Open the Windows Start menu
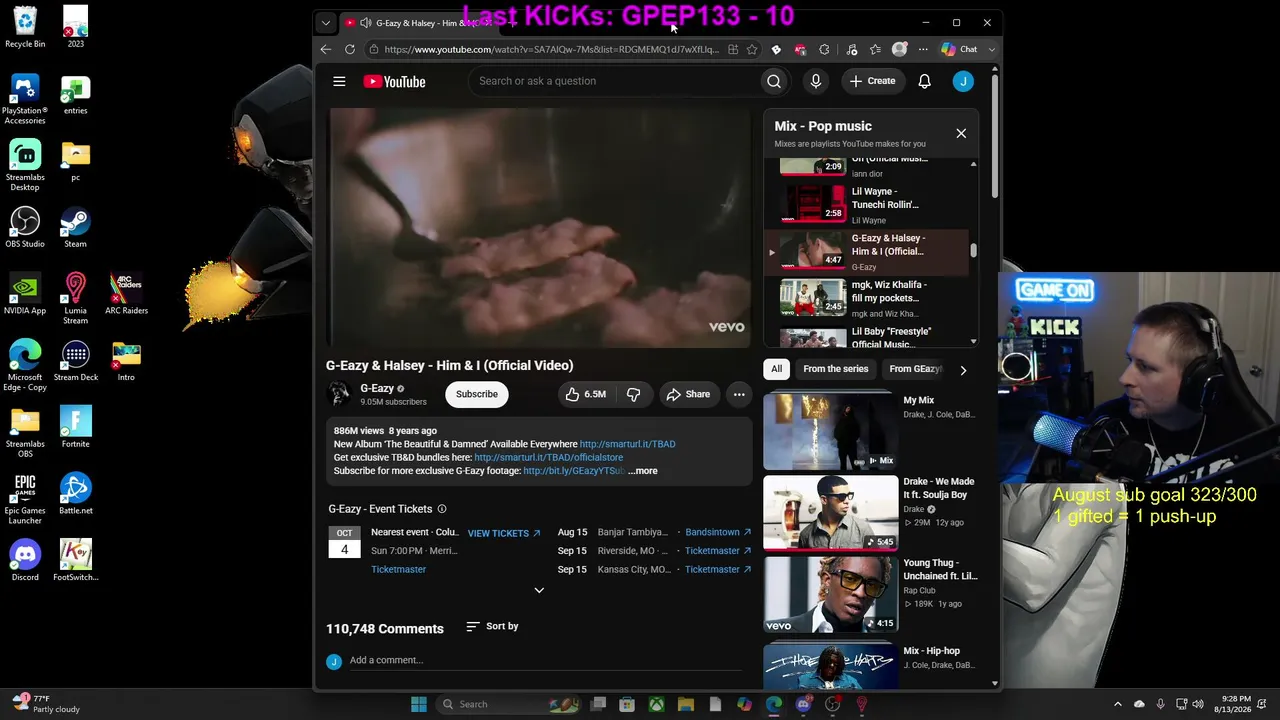 pyautogui.click(x=419, y=704)
